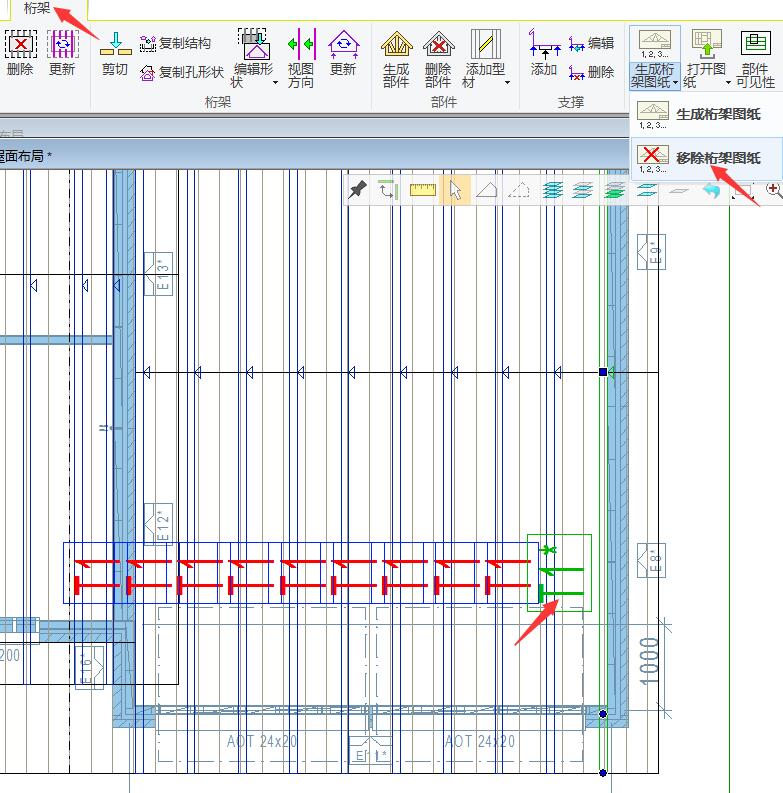Click 编辑 support edit command
The height and width of the screenshot is (793, 783).
point(591,43)
